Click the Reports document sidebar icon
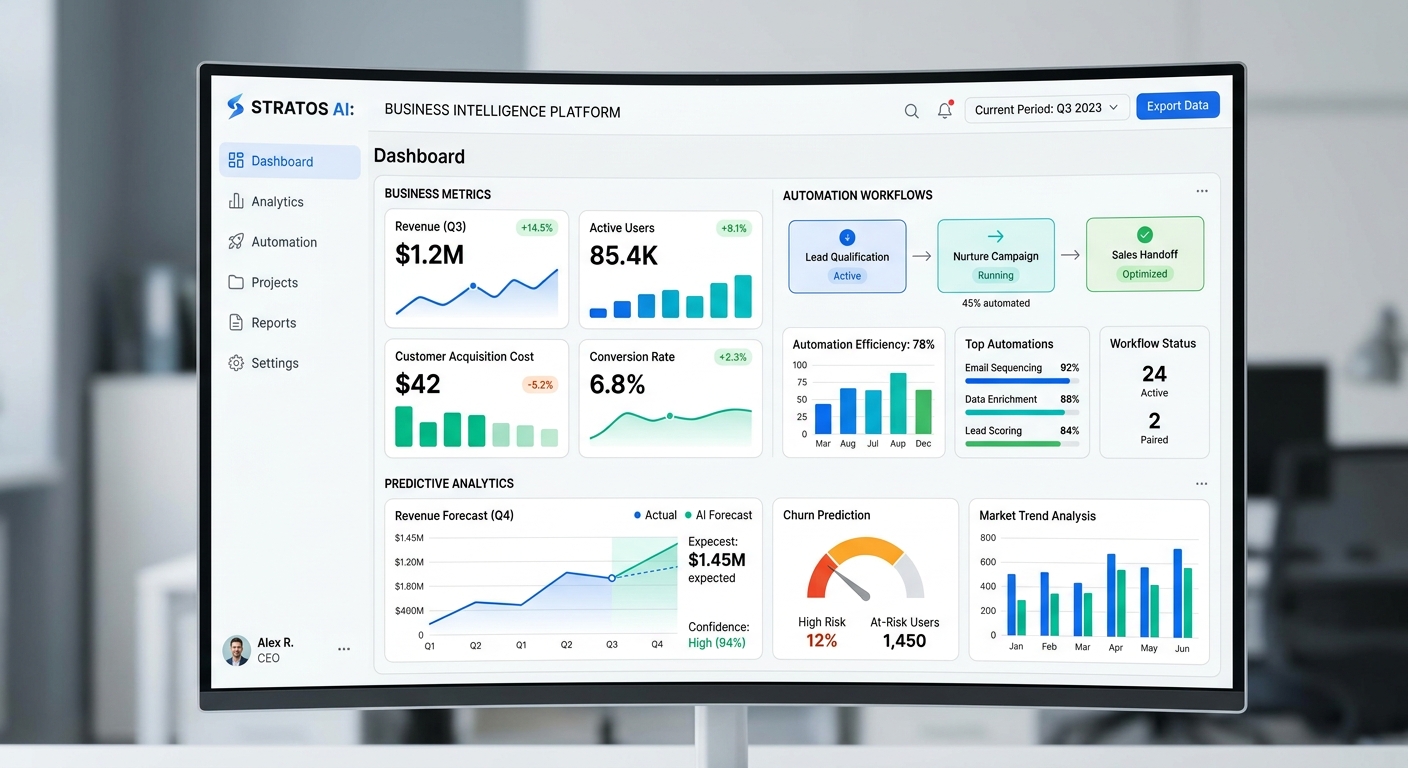Viewport: 1408px width, 768px height. click(x=236, y=322)
